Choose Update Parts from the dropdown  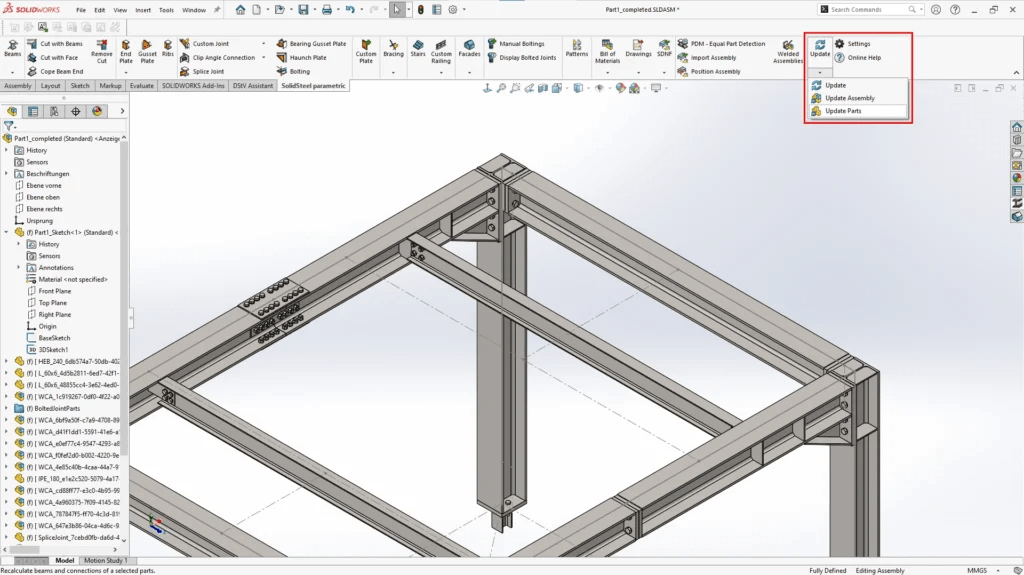(x=843, y=111)
